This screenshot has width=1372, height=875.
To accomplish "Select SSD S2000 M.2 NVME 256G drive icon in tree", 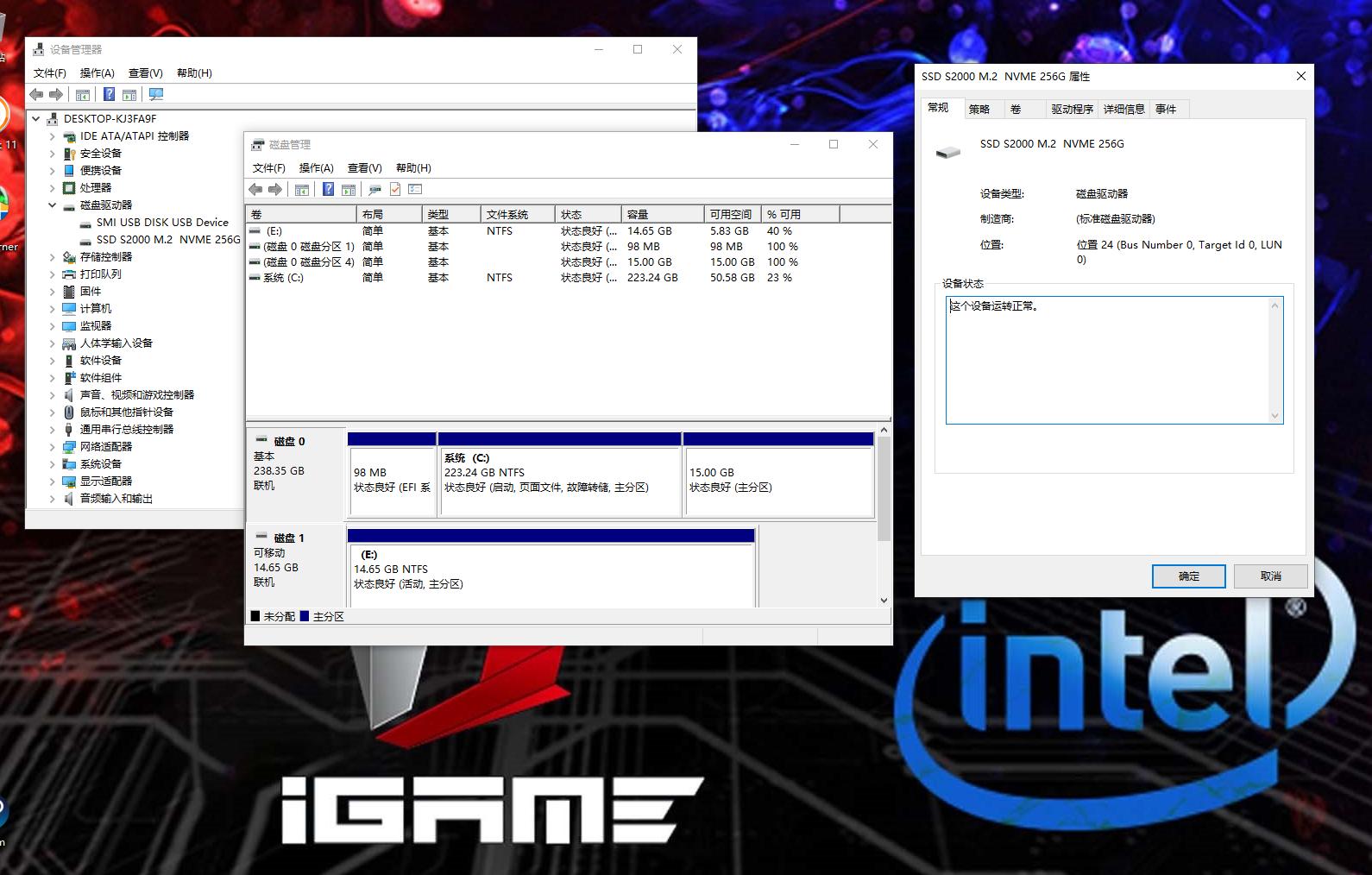I will point(85,240).
